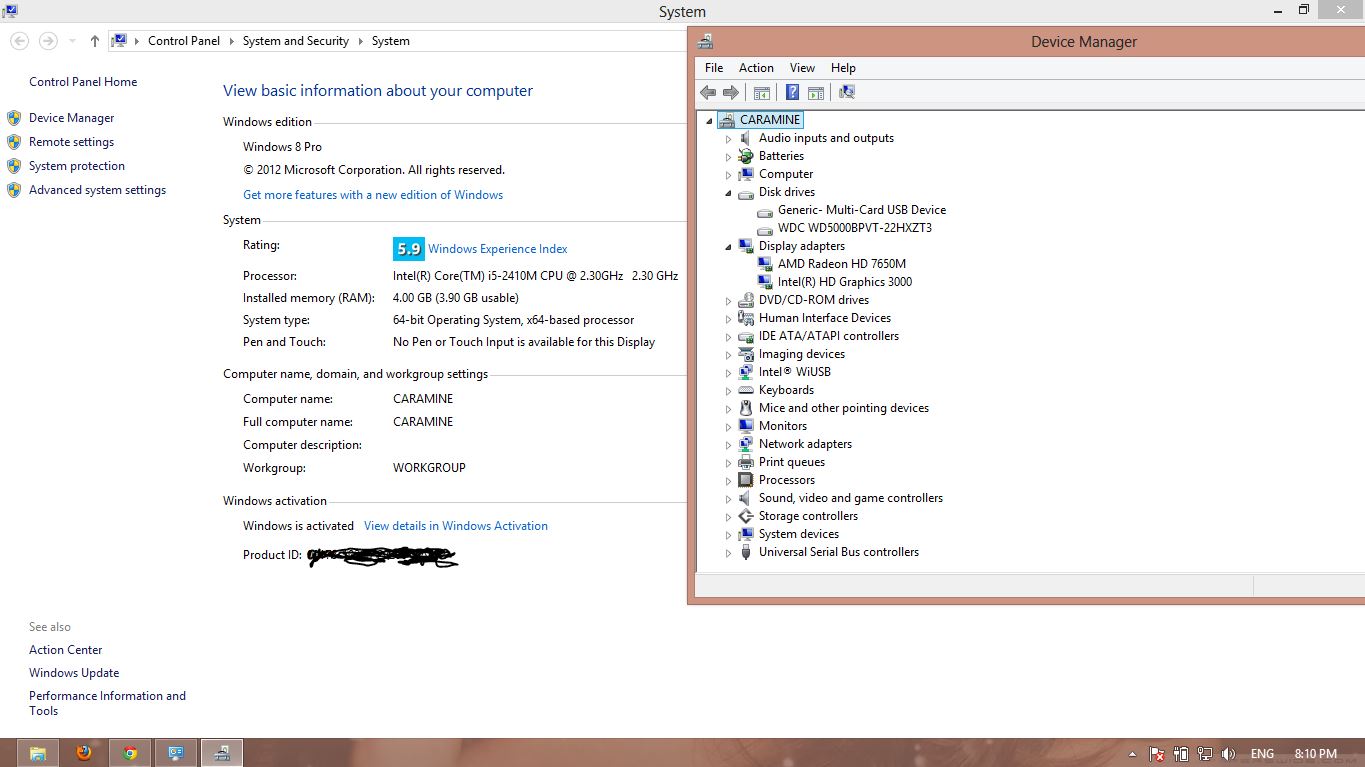
Task: Open Help via the blue question mark icon
Action: [792, 92]
